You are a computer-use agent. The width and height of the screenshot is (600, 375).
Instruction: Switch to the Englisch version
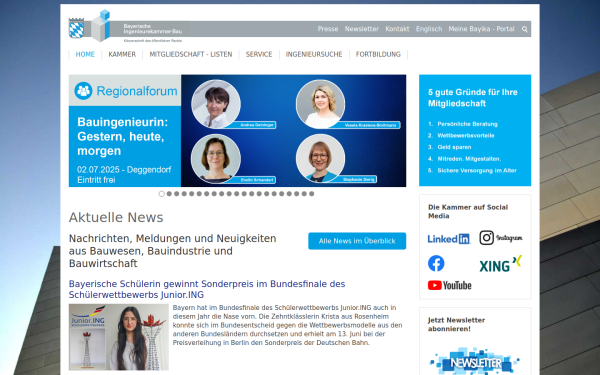[429, 29]
